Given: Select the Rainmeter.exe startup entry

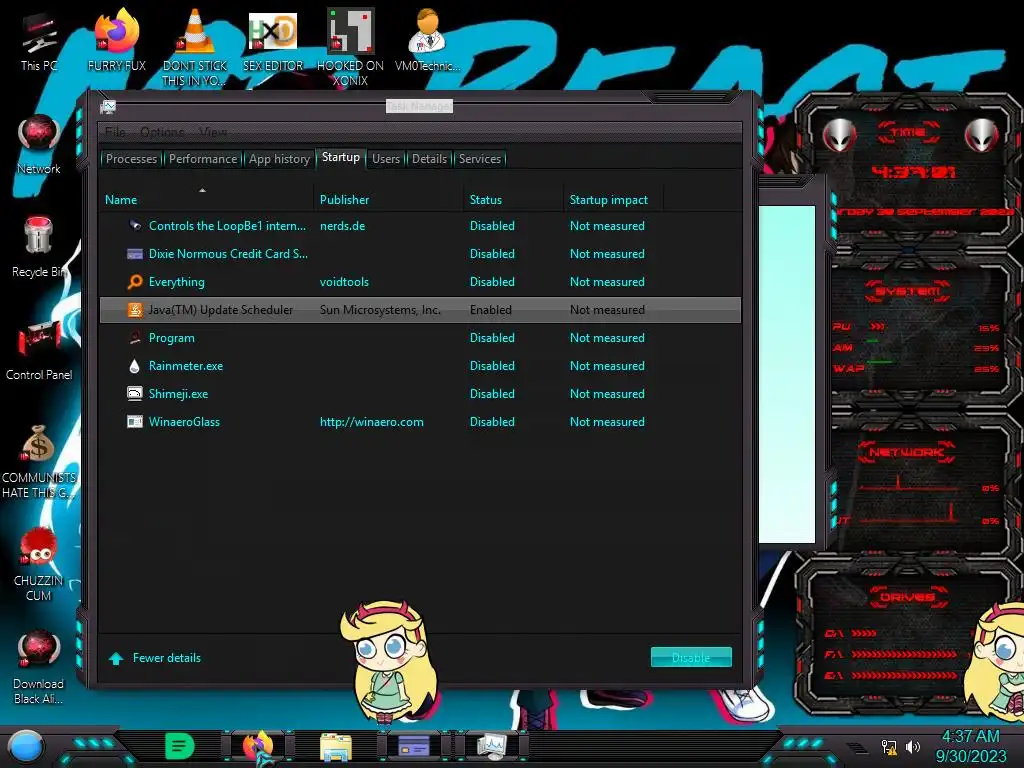Looking at the screenshot, I should click(421, 366).
